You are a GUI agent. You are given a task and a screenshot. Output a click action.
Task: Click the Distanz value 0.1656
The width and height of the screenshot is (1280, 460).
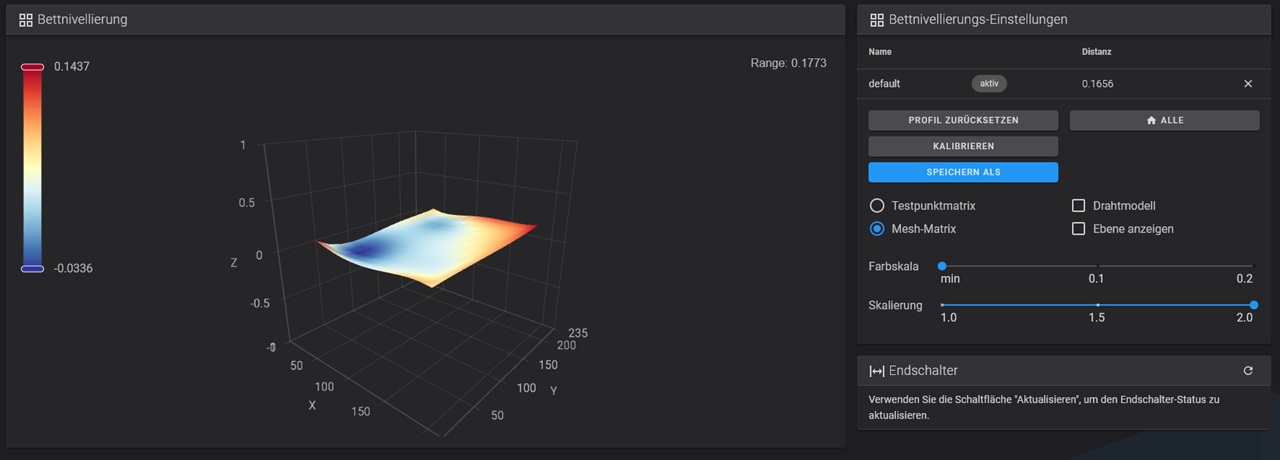(1097, 84)
